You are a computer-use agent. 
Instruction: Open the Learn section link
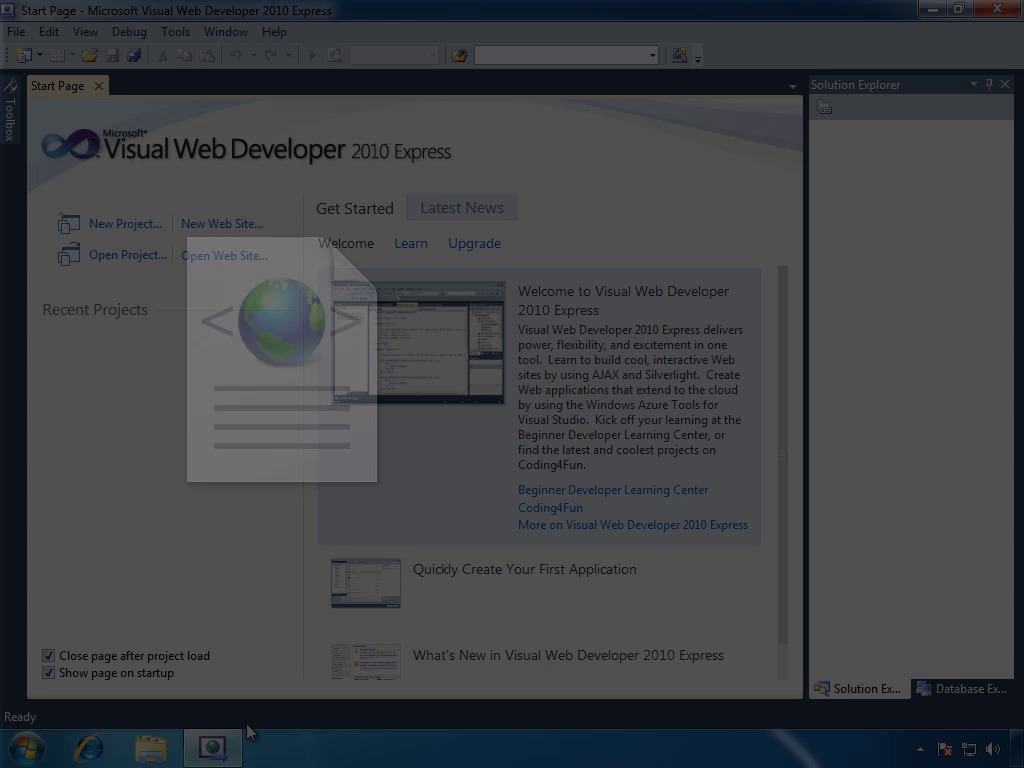[x=411, y=244]
